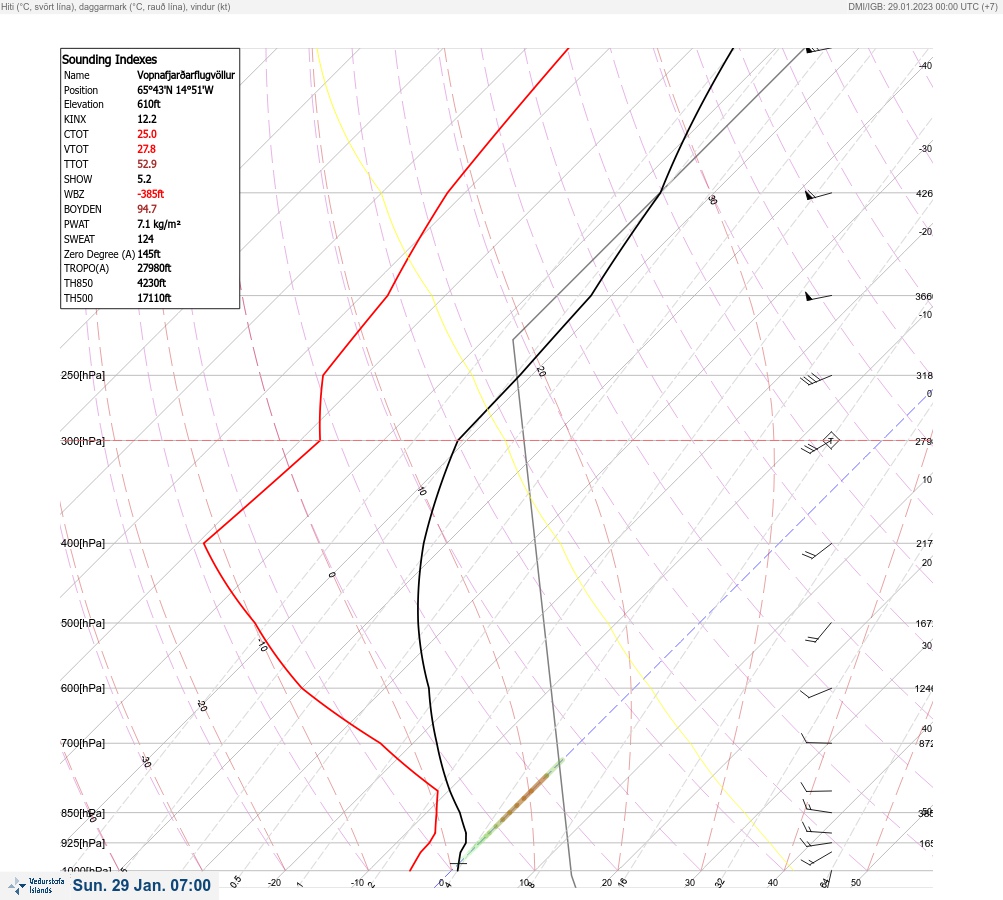Click the elevation value 610ft

coord(149,104)
